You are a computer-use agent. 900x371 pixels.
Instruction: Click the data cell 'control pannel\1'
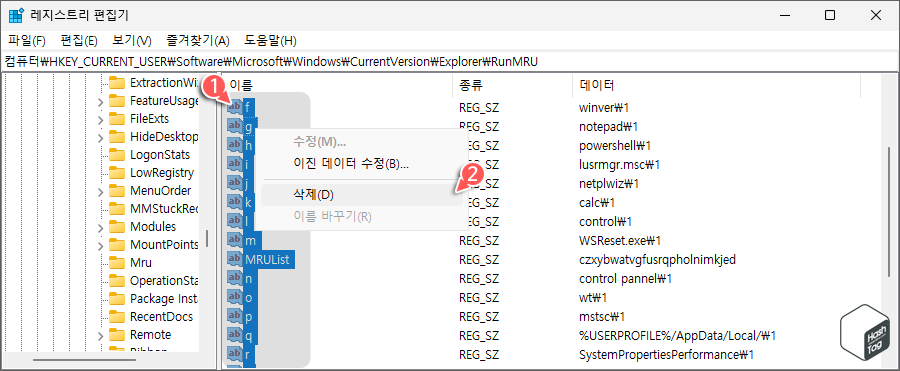click(x=626, y=279)
